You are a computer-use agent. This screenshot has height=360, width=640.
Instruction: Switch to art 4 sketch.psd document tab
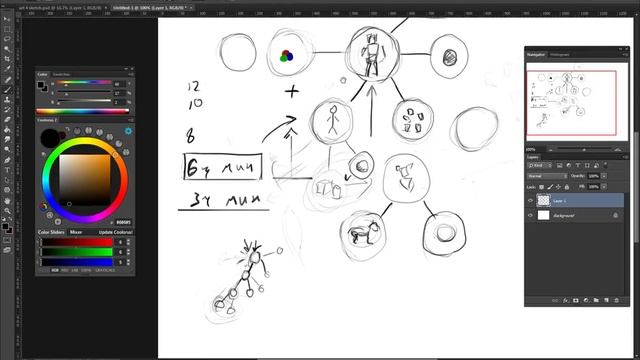click(60, 8)
